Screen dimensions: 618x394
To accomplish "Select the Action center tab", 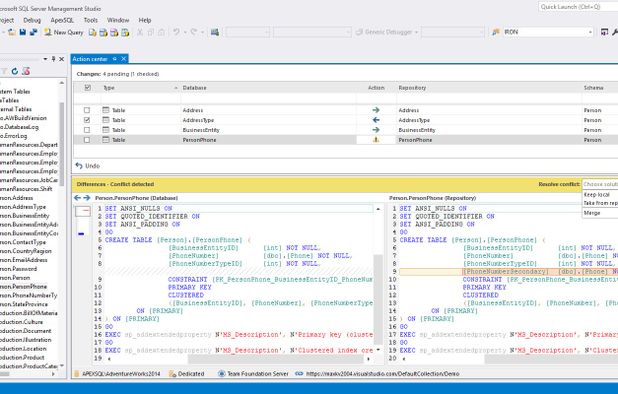I will [x=90, y=59].
